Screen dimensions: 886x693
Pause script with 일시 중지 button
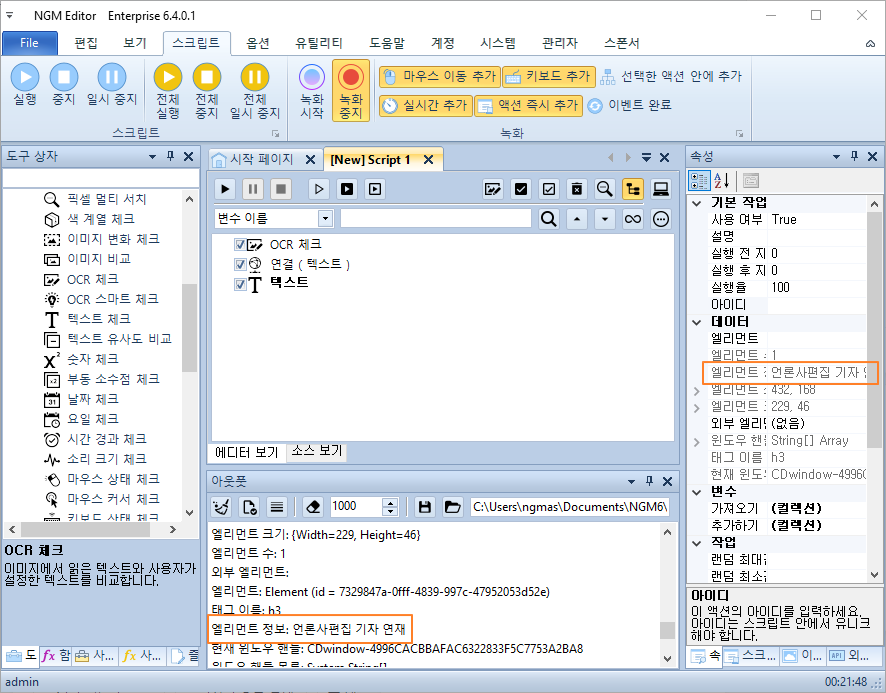pos(112,85)
